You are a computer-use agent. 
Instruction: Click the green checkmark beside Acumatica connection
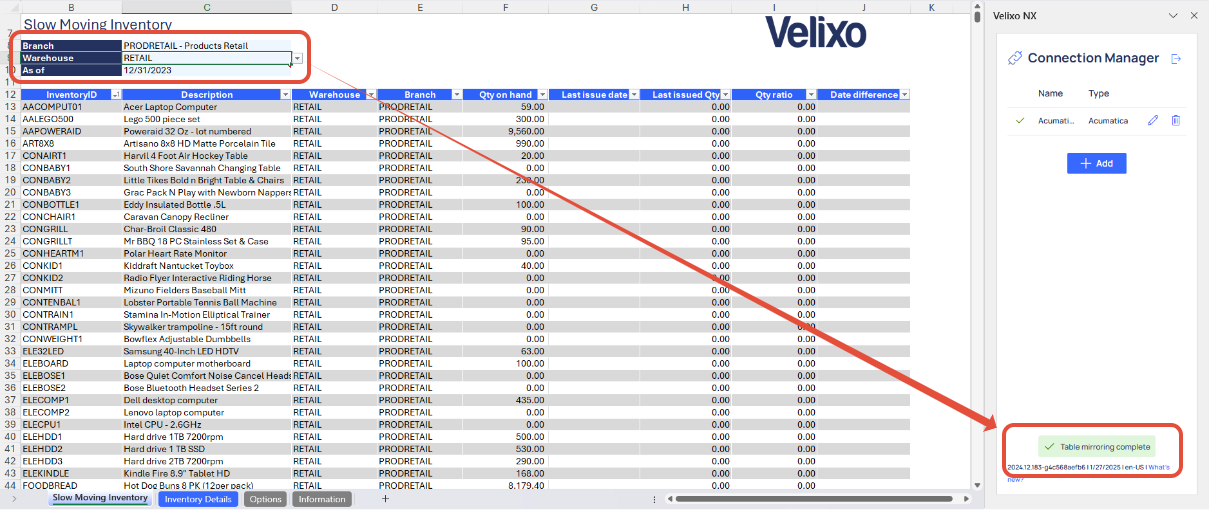[1020, 121]
